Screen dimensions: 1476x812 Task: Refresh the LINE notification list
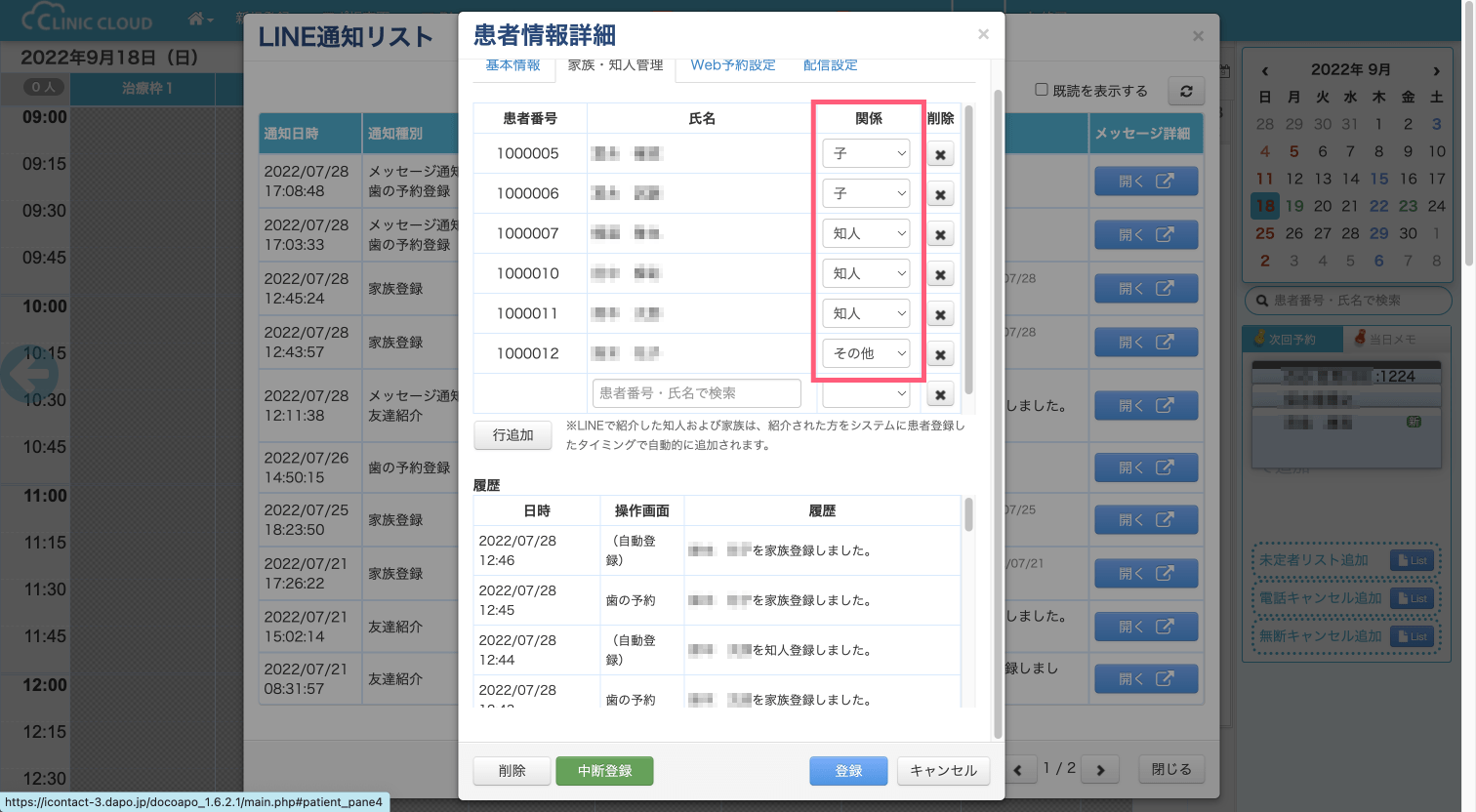1186,91
